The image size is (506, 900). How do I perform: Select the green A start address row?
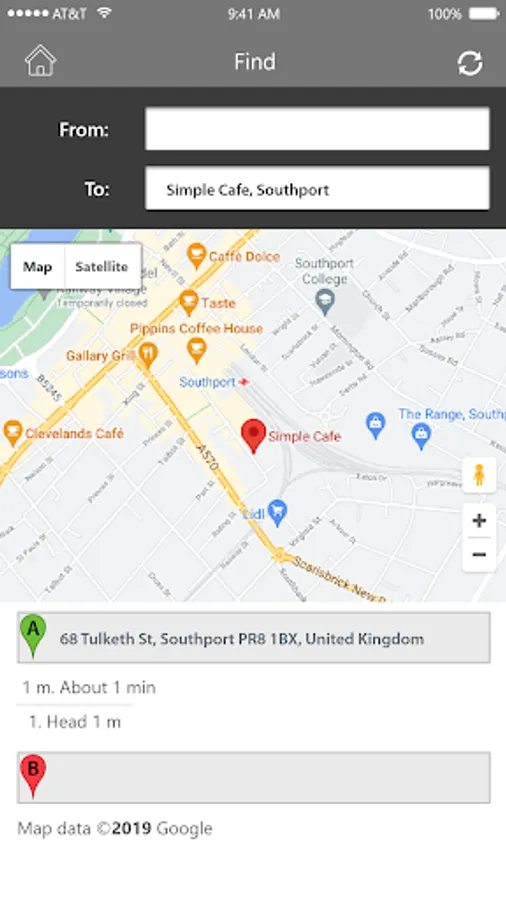[254, 638]
